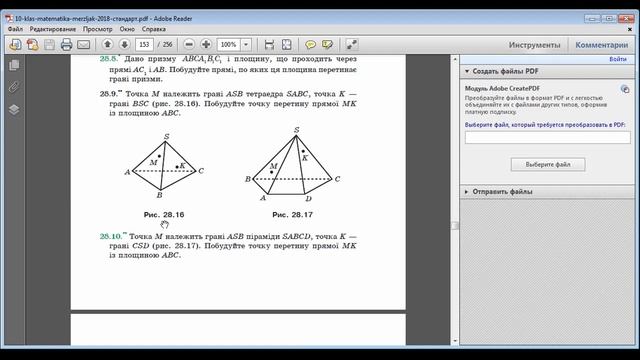
Task: Open the Инструменты pane
Action: tap(534, 45)
